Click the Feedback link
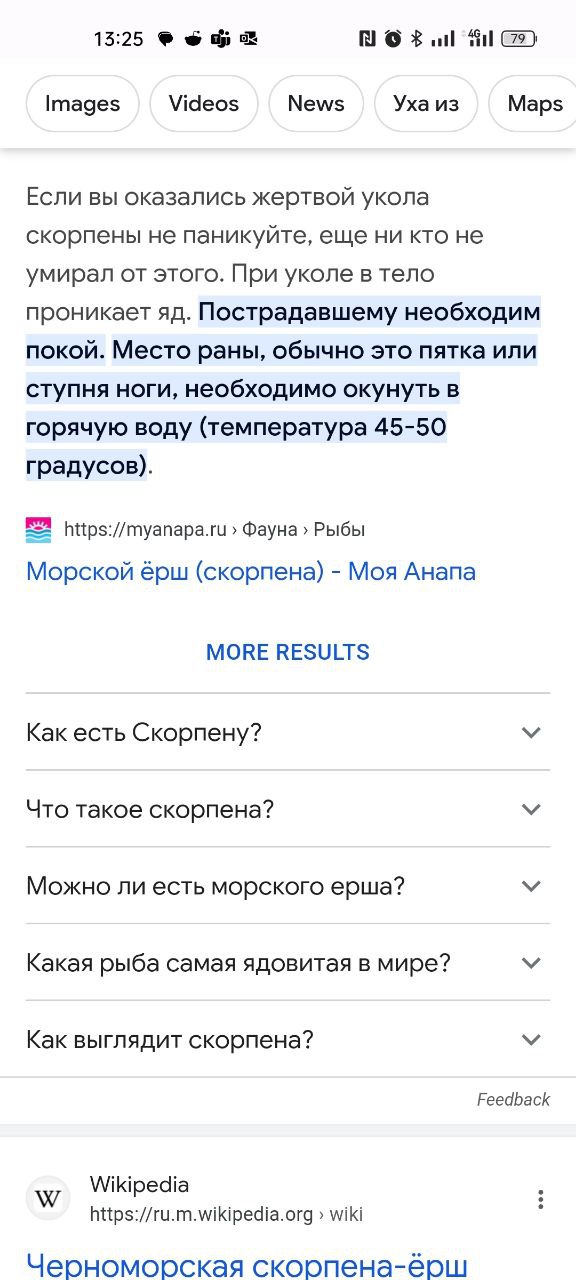The height and width of the screenshot is (1280, 576). click(513, 1099)
